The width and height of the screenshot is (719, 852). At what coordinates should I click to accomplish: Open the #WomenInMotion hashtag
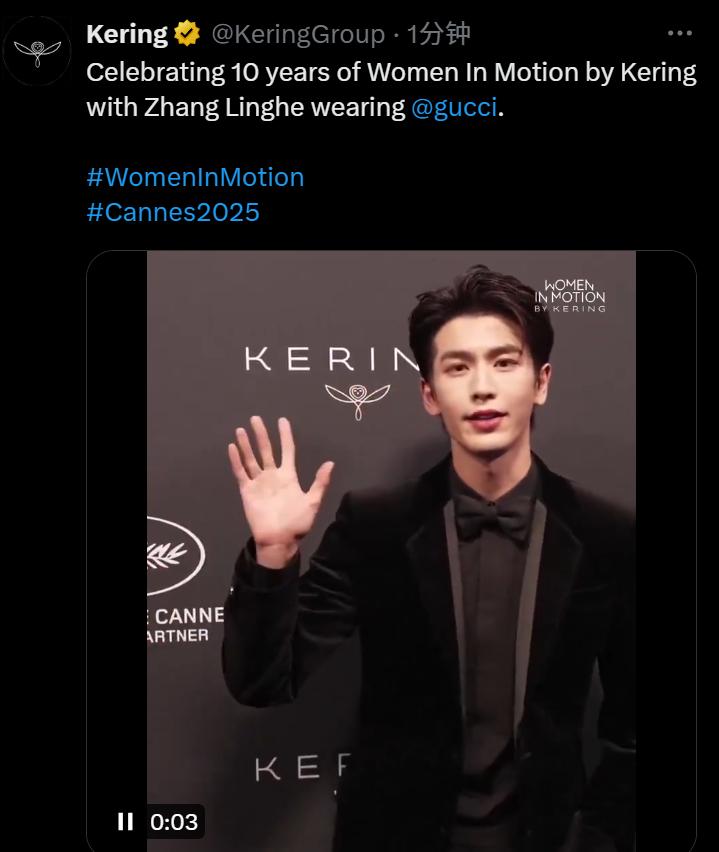195,178
